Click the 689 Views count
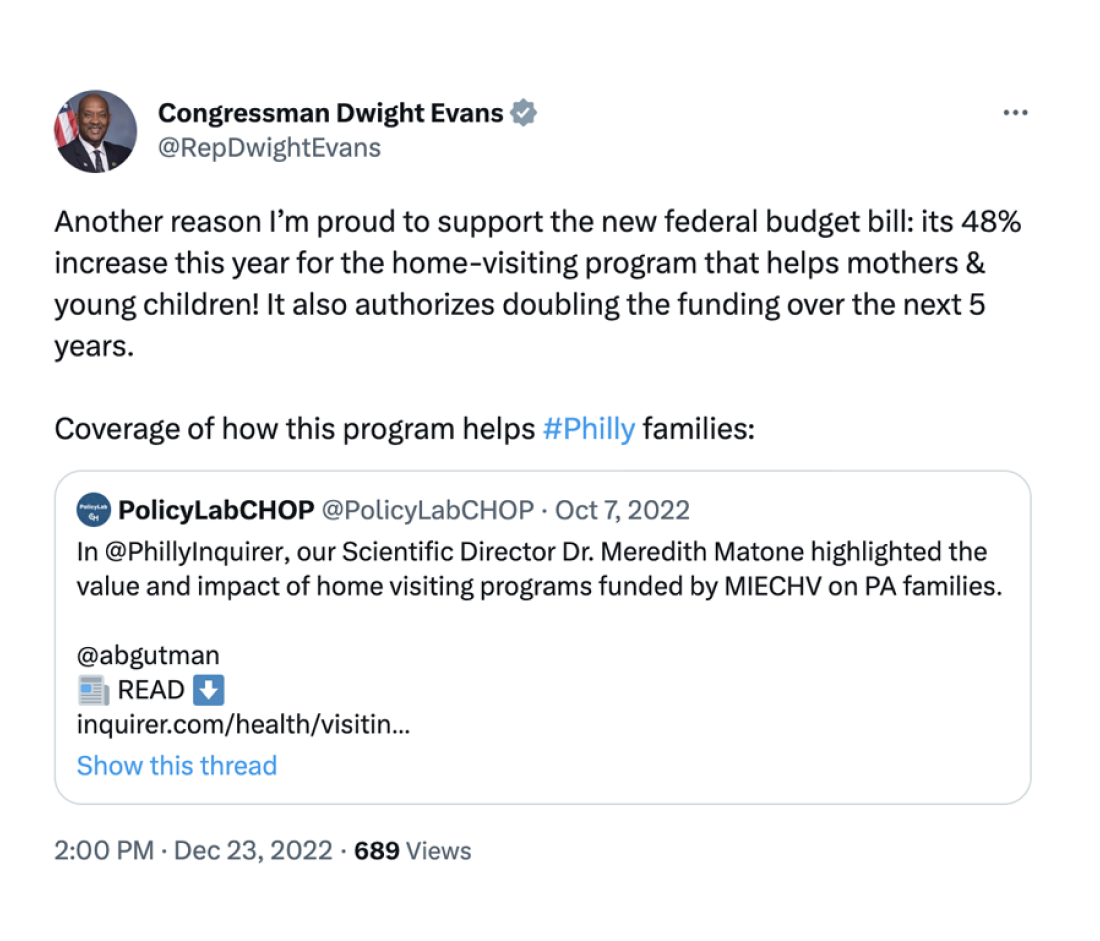The image size is (1100, 941). (412, 851)
